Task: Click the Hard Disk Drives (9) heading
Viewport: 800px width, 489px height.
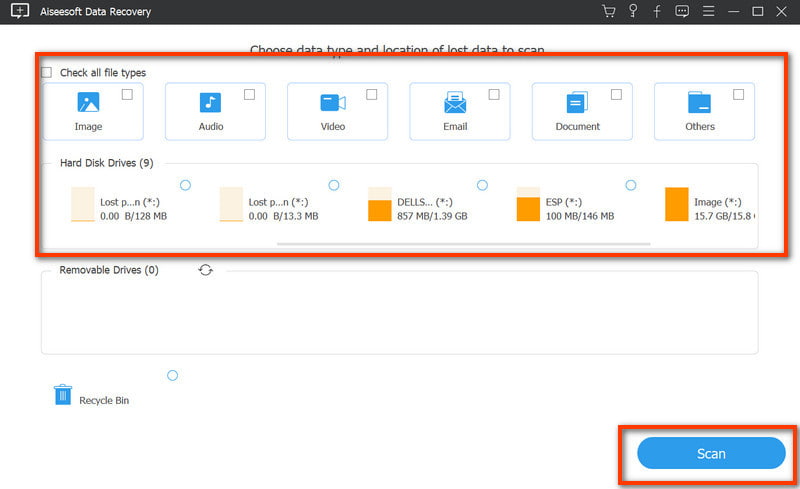Action: click(x=107, y=163)
